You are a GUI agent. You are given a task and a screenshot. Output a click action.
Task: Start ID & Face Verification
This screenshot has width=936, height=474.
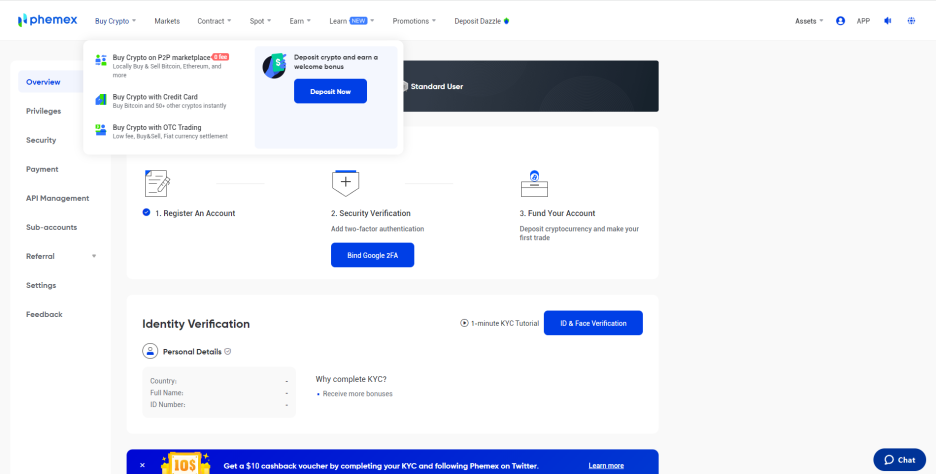[x=593, y=323]
